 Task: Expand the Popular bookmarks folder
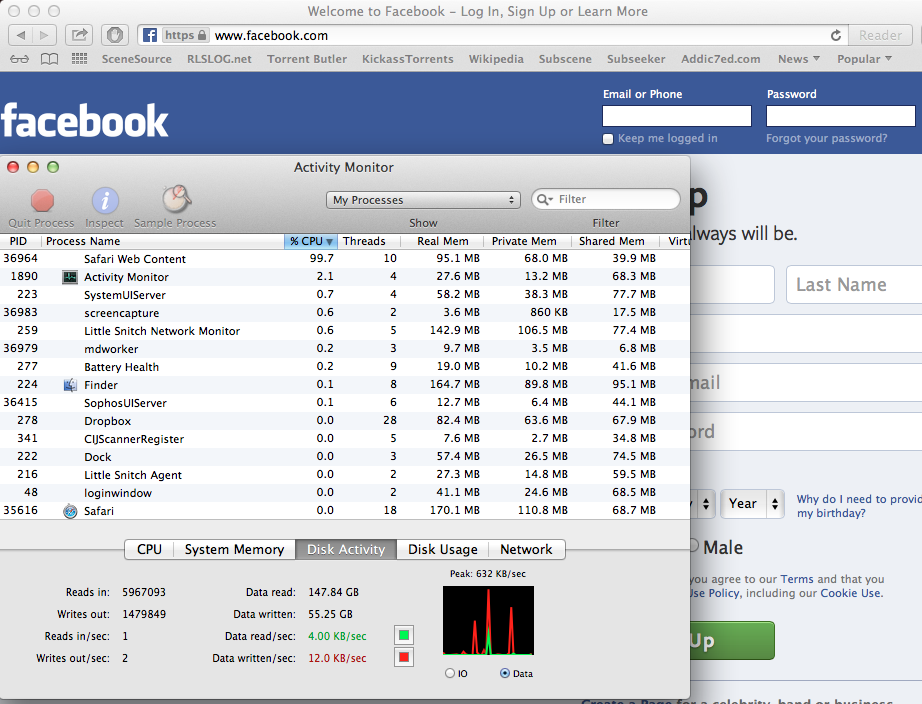pyautogui.click(x=864, y=59)
